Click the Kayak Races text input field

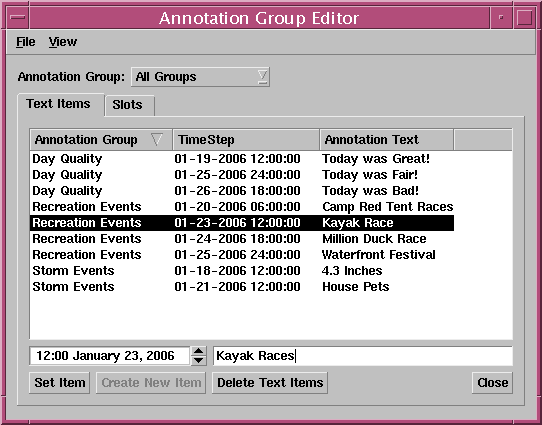pos(363,356)
